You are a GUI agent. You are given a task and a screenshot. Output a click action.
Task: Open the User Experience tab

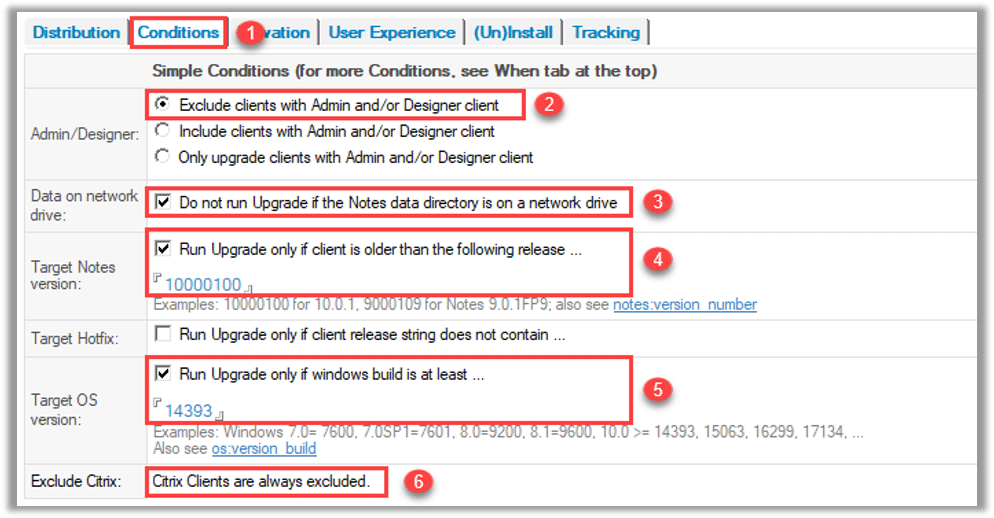tap(391, 32)
